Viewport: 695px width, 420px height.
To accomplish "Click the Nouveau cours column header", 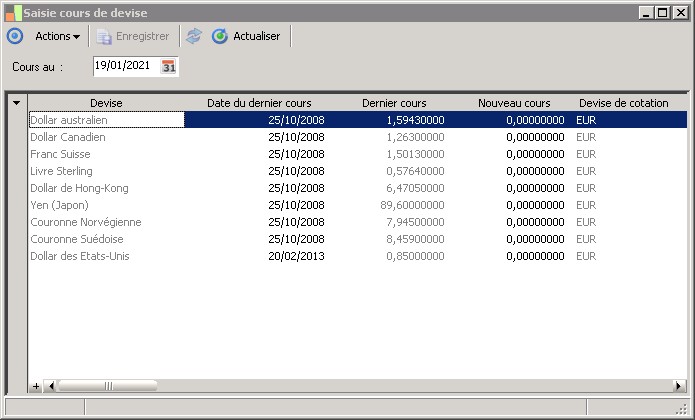I will coord(514,103).
